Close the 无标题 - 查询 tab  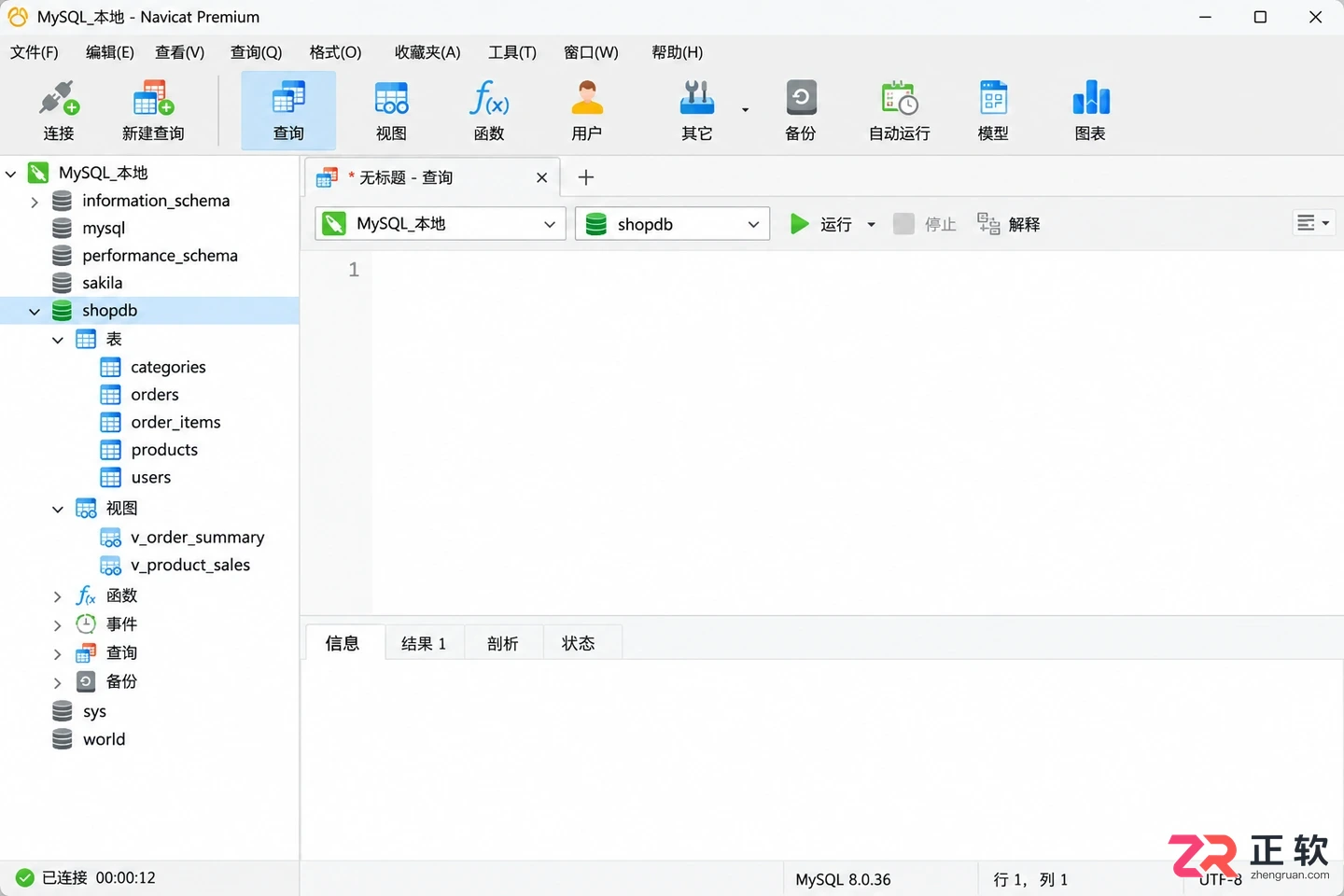click(541, 177)
